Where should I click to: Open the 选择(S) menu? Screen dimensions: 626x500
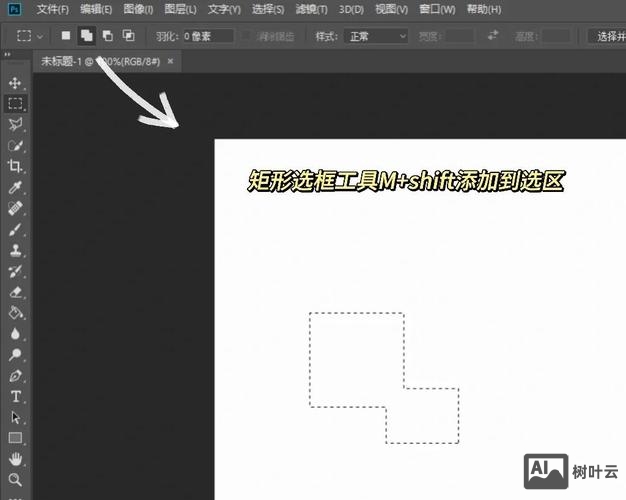coord(268,9)
